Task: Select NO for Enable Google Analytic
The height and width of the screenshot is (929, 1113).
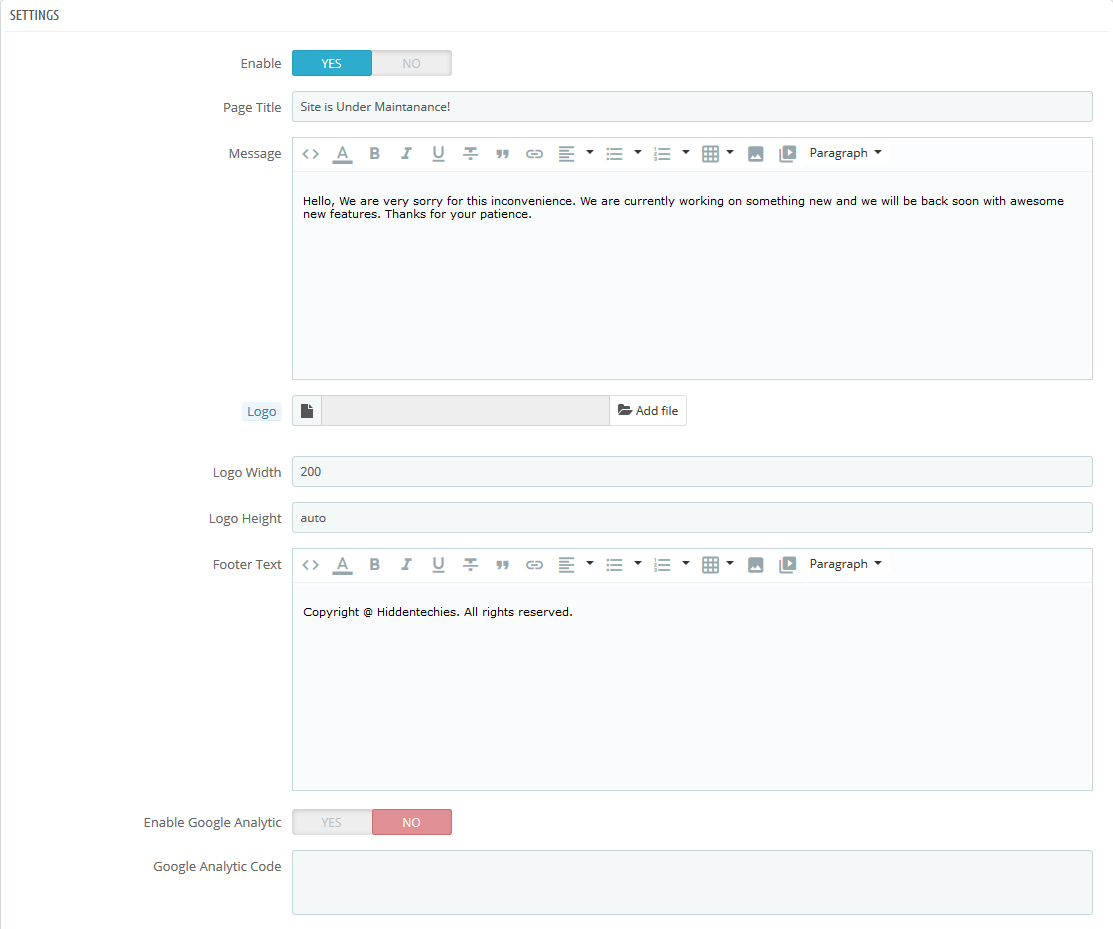Action: click(411, 823)
